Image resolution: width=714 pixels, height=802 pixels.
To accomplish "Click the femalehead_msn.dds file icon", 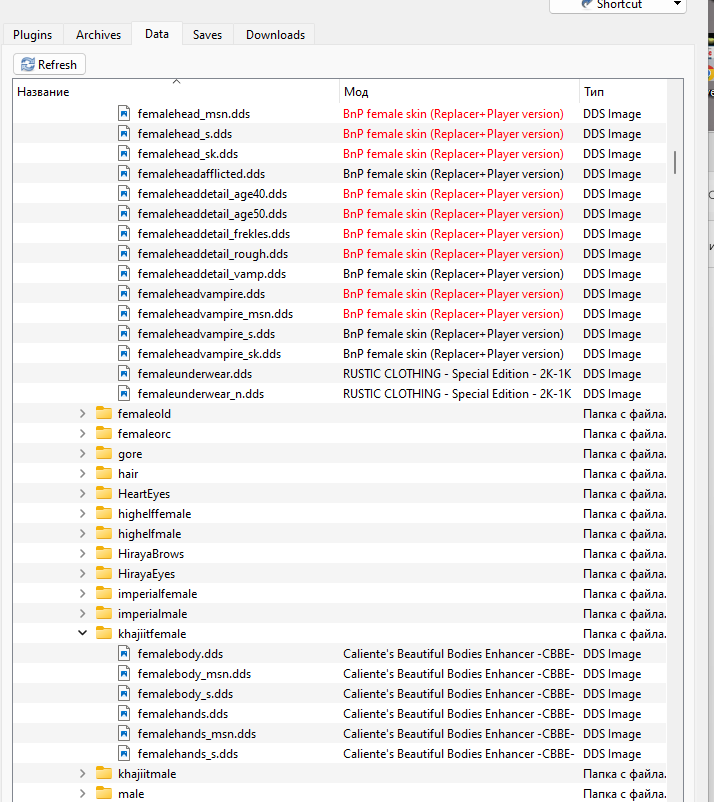I will 124,114.
